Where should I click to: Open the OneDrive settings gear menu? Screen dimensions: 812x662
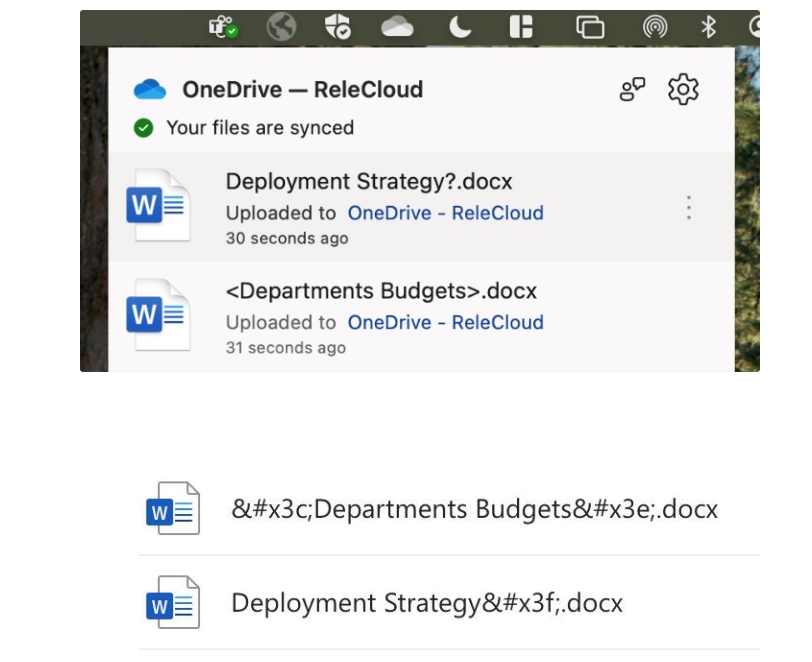point(683,90)
